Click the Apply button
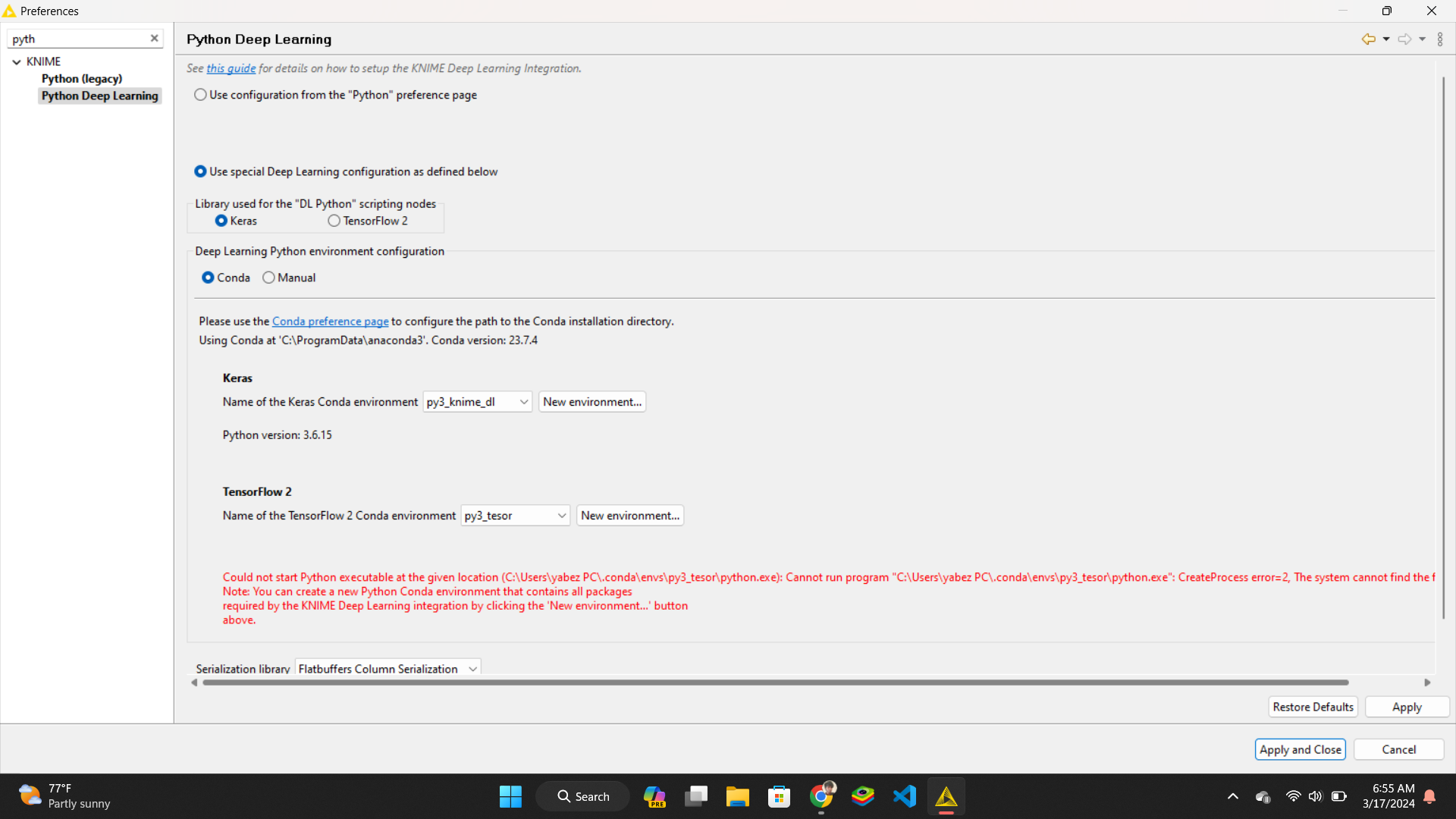Image resolution: width=1456 pixels, height=819 pixels. point(1407,707)
